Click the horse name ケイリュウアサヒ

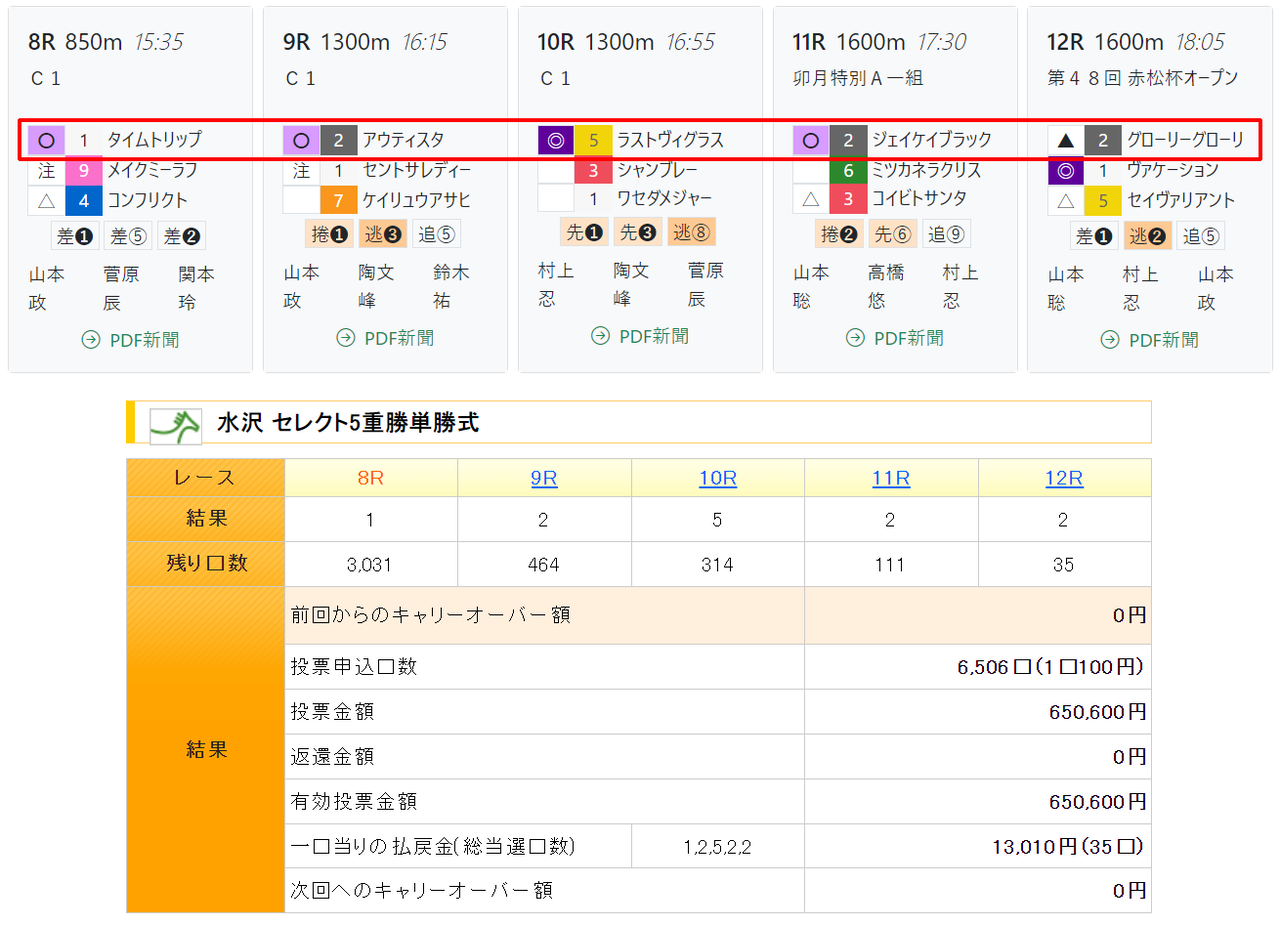tap(416, 200)
